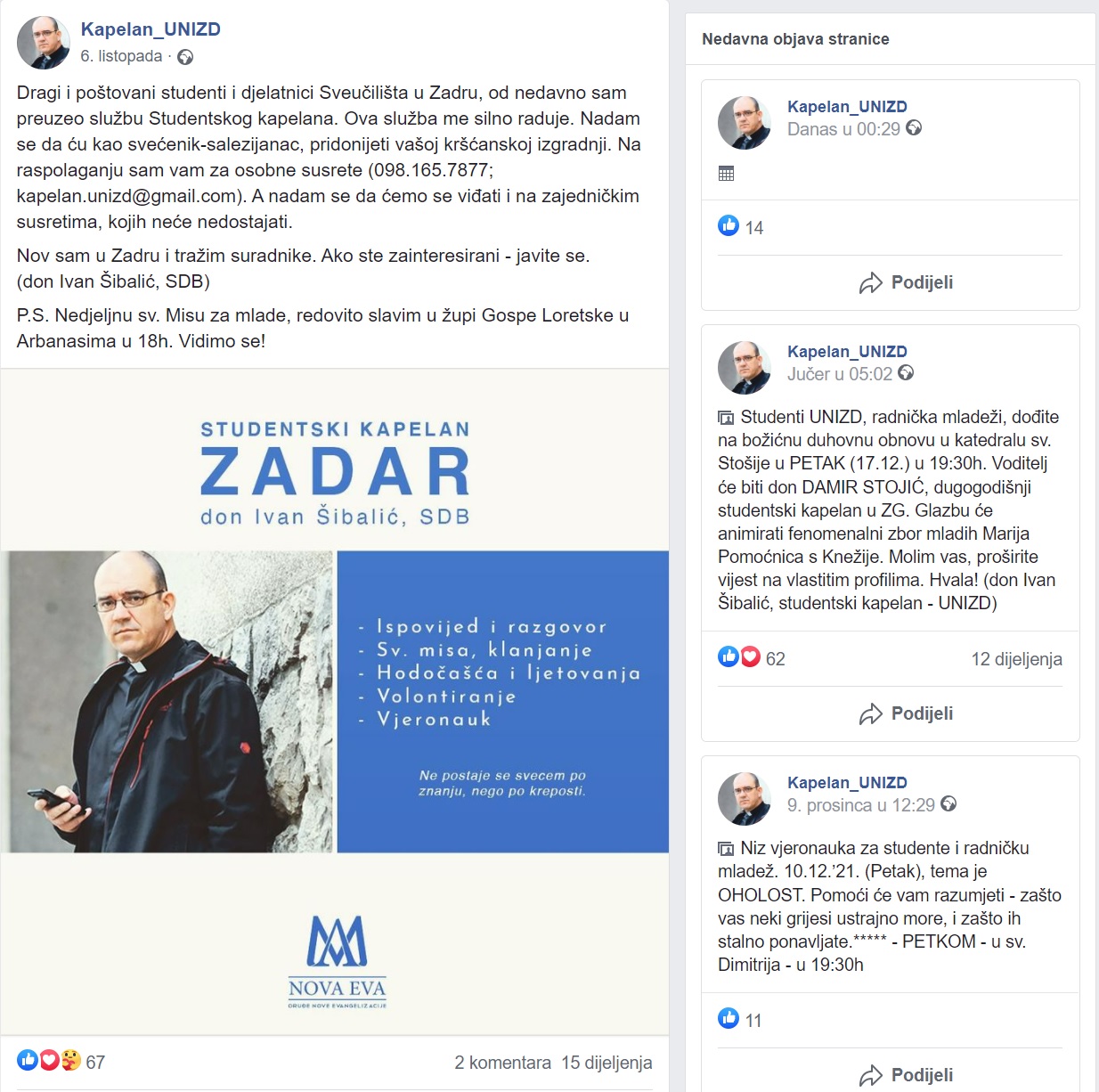Open the 2 komentara link
Viewport: 1099px width, 1092px height.
coord(502,1062)
